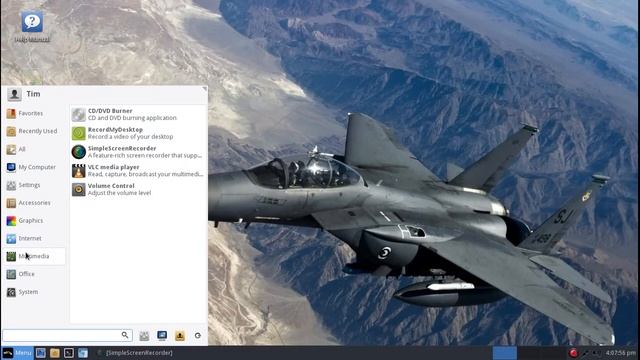Open the settings manager icon beside search
The image size is (640, 360).
[144, 336]
